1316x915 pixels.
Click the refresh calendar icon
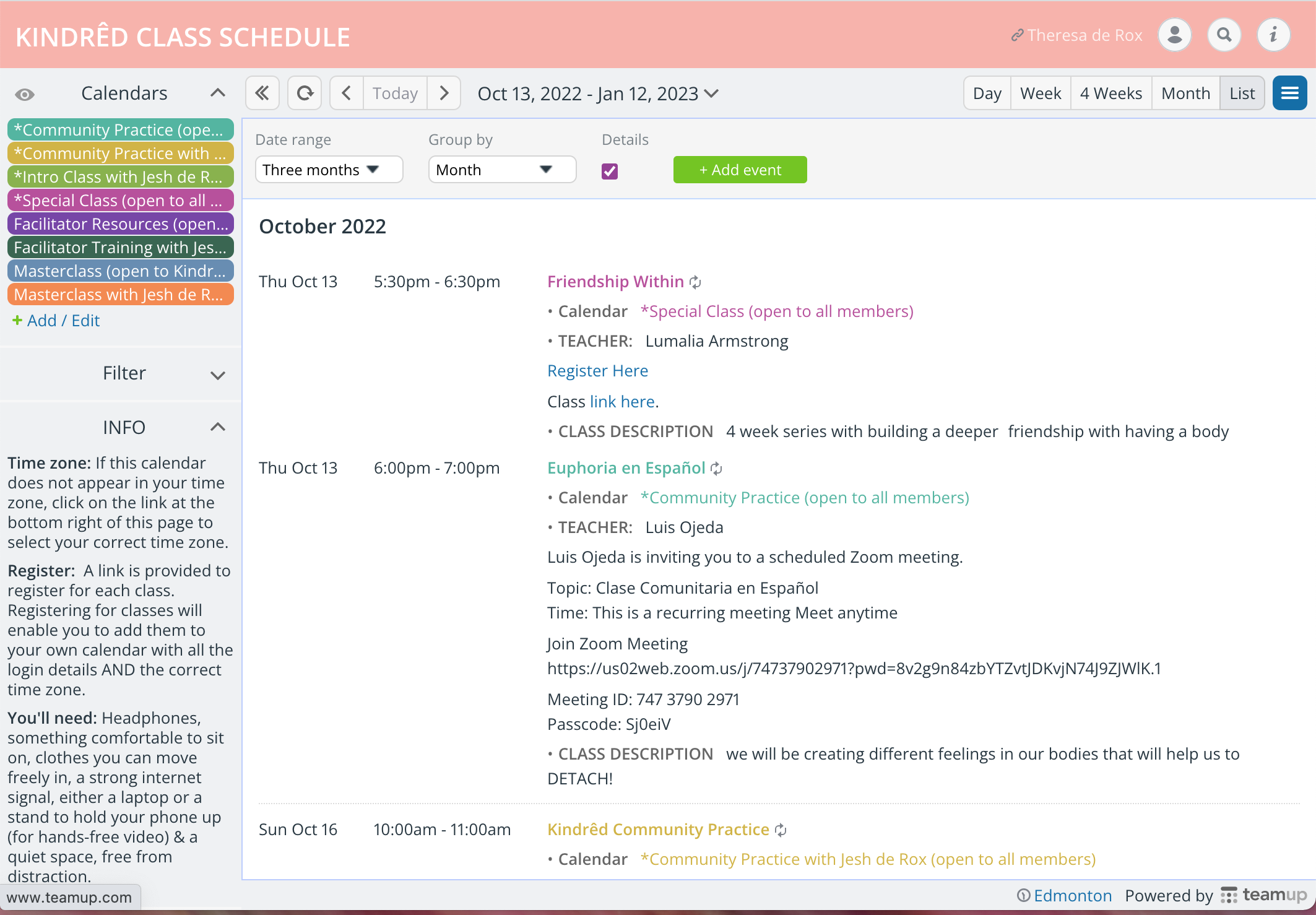tap(305, 93)
